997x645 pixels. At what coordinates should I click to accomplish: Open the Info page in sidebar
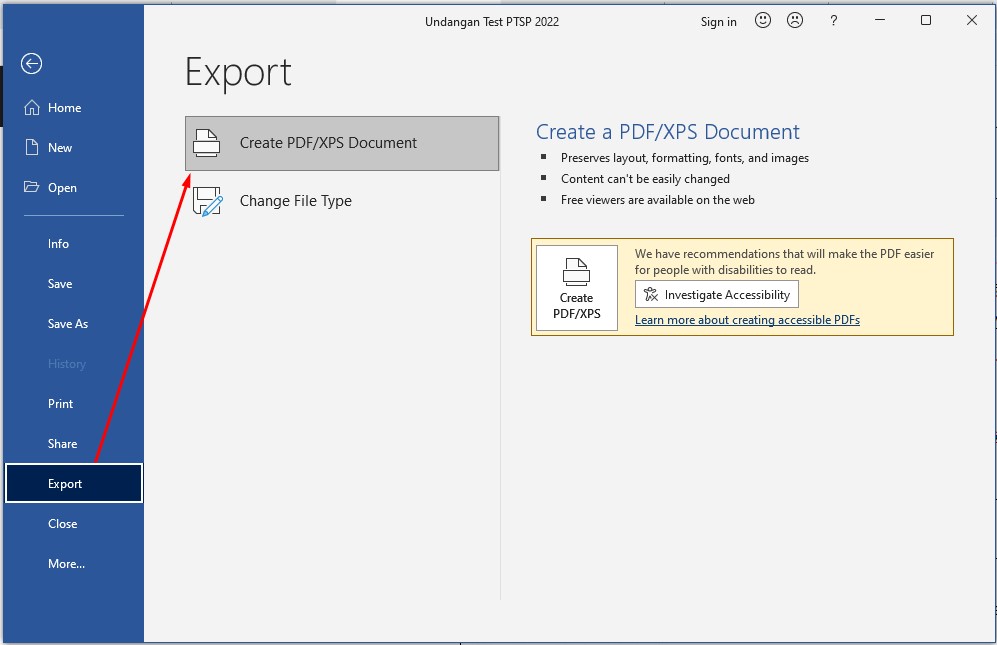pos(59,244)
